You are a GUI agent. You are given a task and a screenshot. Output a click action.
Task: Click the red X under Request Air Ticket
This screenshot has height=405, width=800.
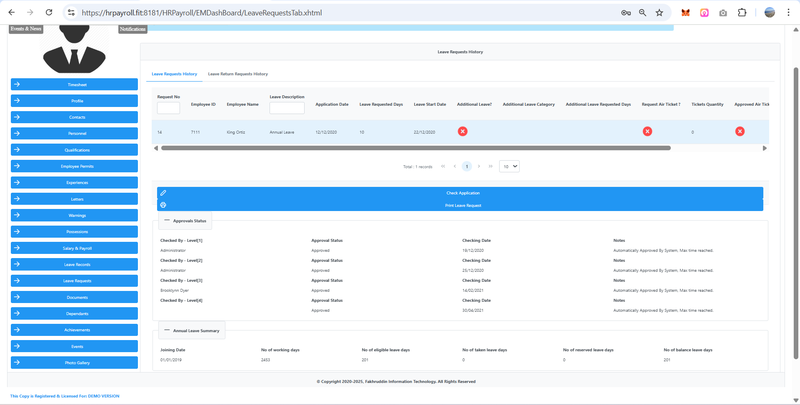(x=647, y=132)
